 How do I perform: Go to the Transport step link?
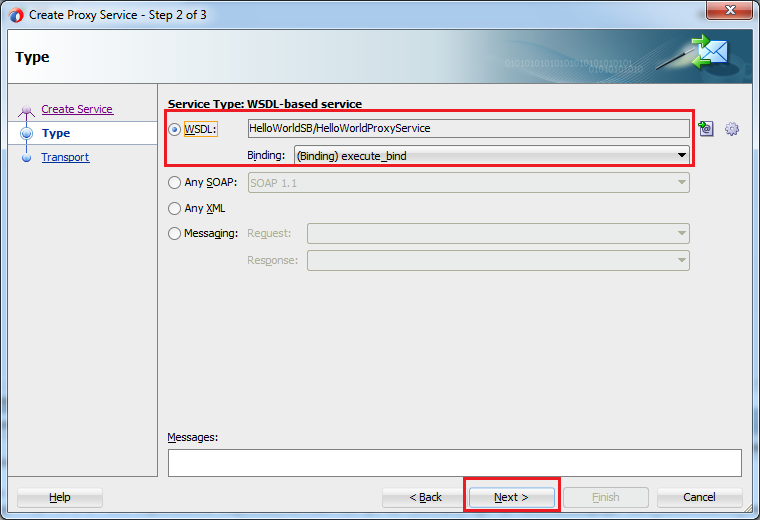coord(65,157)
